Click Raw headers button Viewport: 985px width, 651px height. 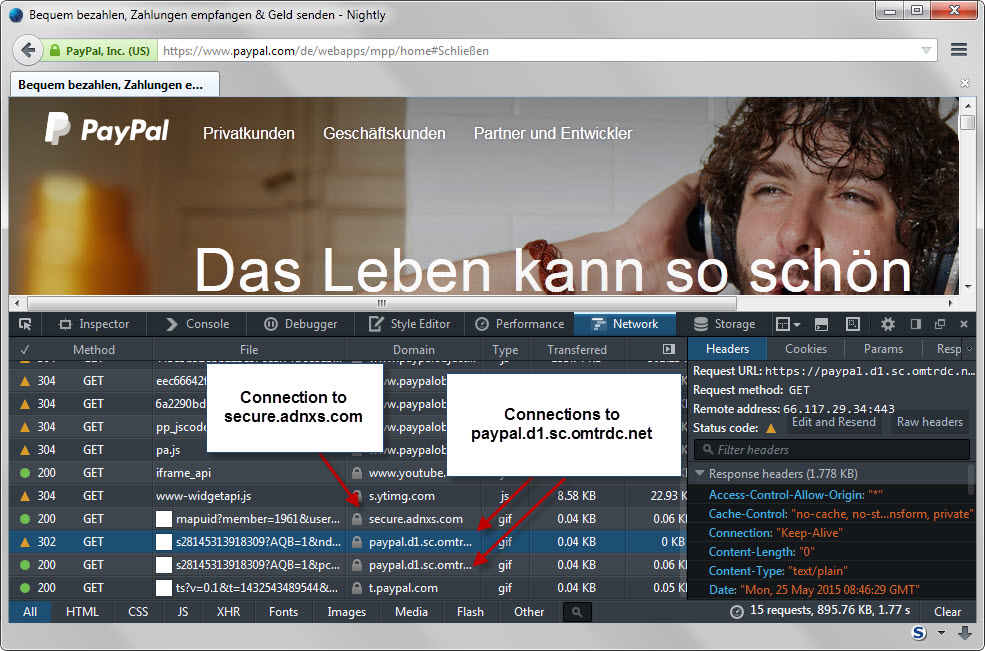pyautogui.click(x=929, y=422)
